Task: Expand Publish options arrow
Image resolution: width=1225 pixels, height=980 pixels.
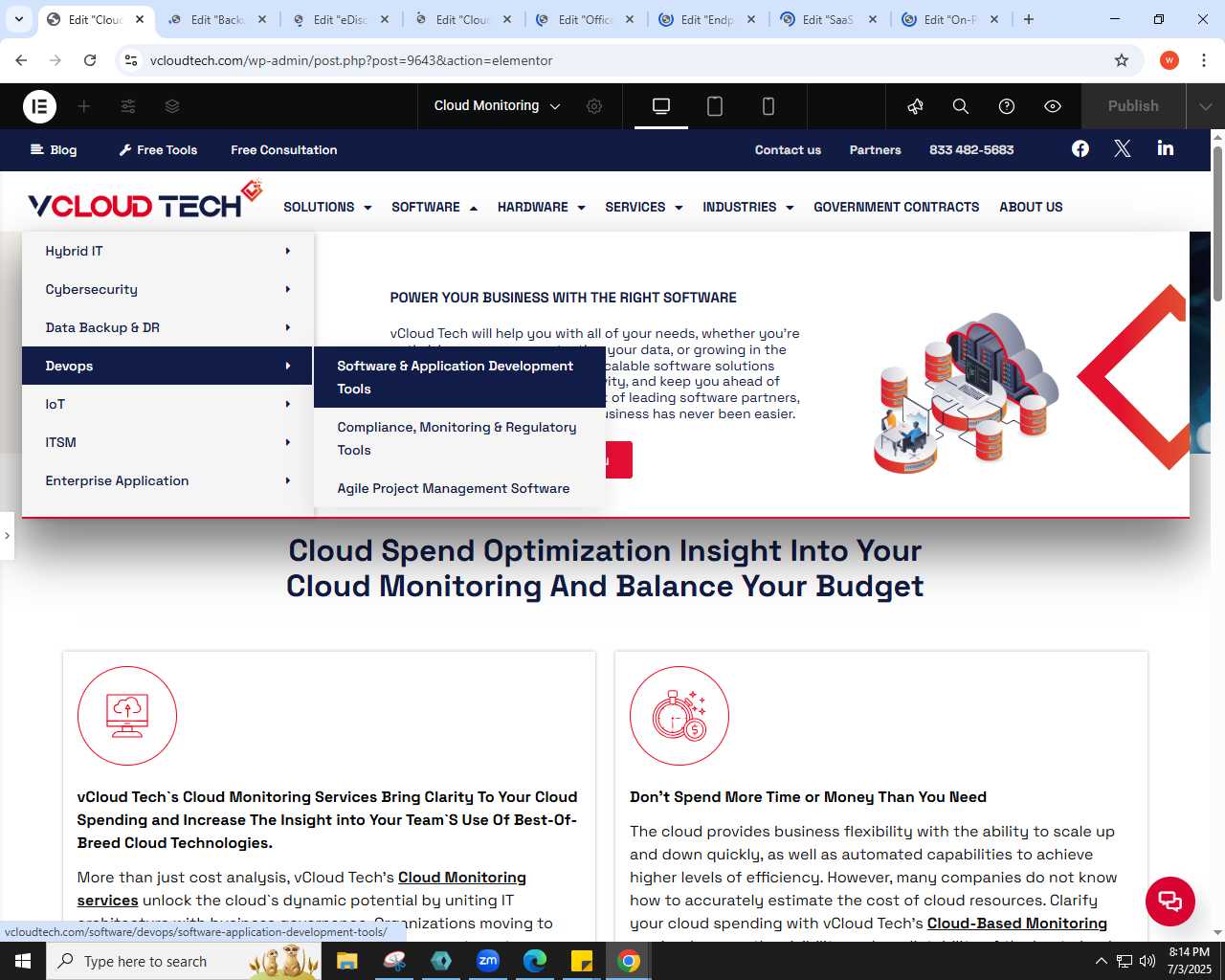Action: (1206, 106)
